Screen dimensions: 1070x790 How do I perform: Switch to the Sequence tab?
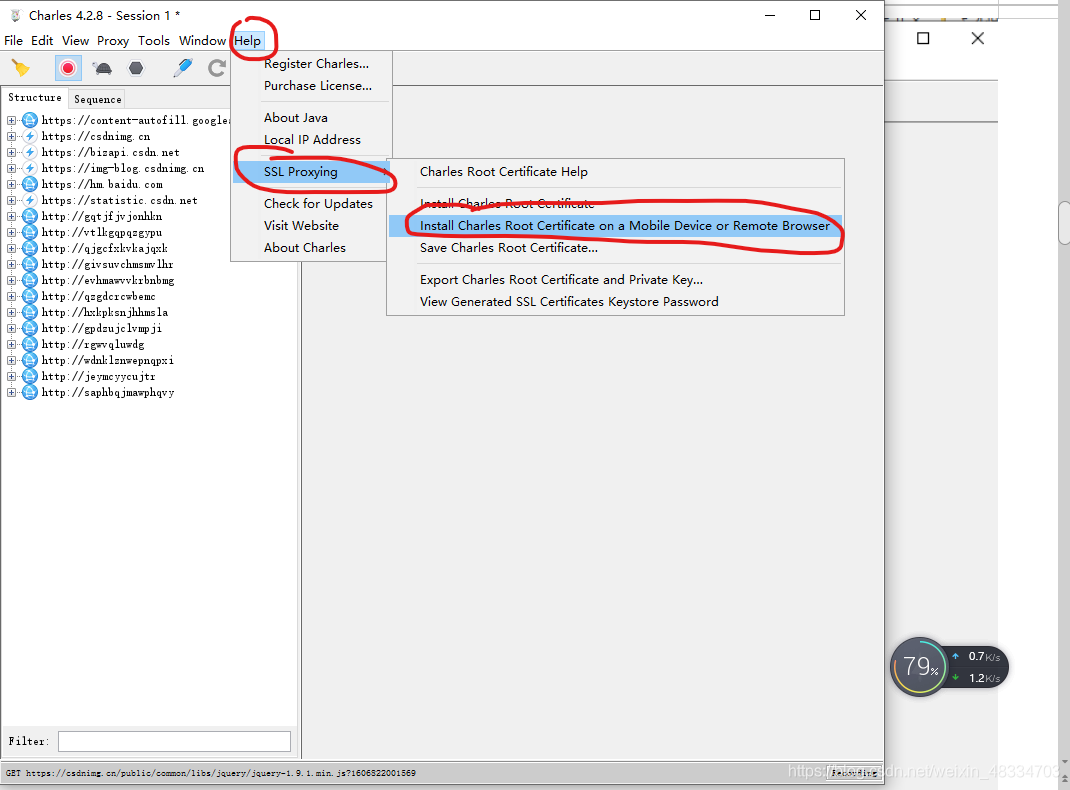pyautogui.click(x=98, y=99)
